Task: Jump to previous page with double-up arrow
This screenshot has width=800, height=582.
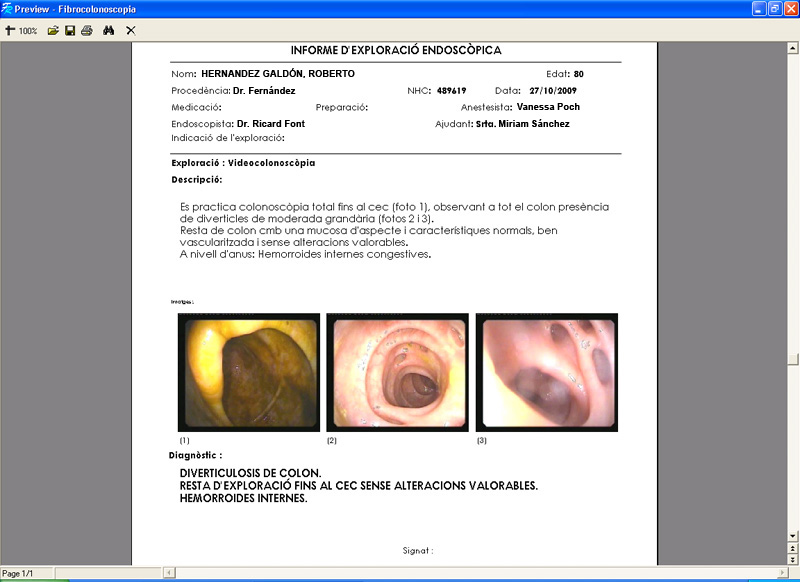Action: click(x=792, y=548)
